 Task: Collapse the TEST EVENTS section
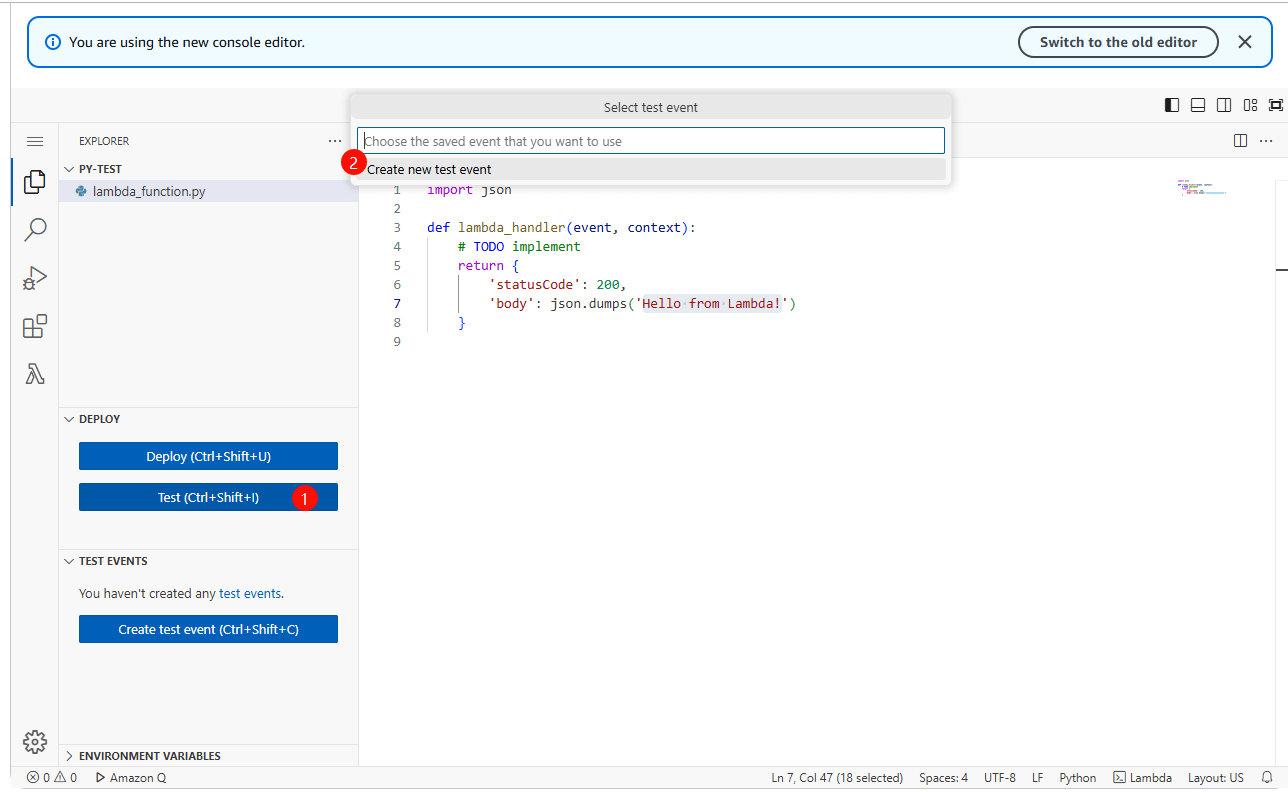coord(113,561)
